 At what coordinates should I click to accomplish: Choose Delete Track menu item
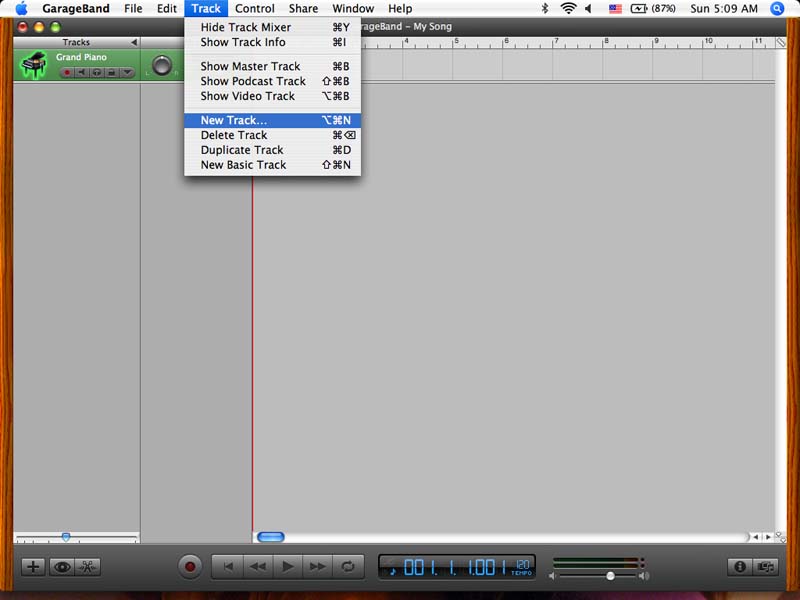coord(272,135)
